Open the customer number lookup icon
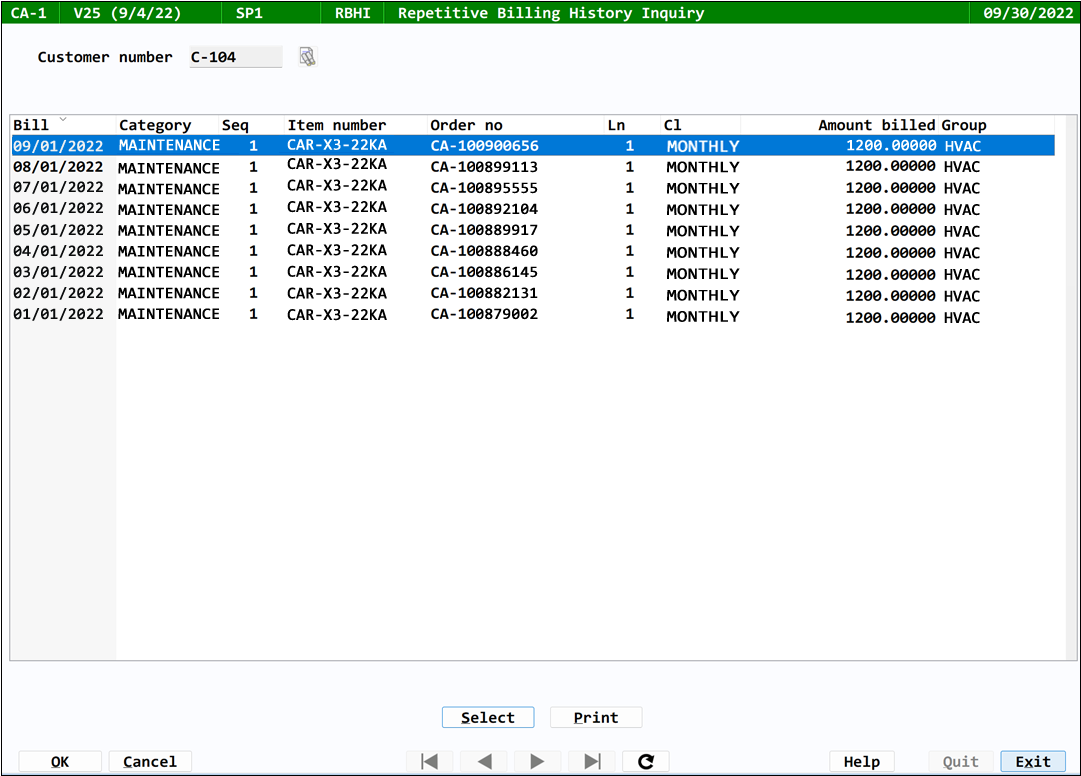The height and width of the screenshot is (776, 1081). pos(307,57)
